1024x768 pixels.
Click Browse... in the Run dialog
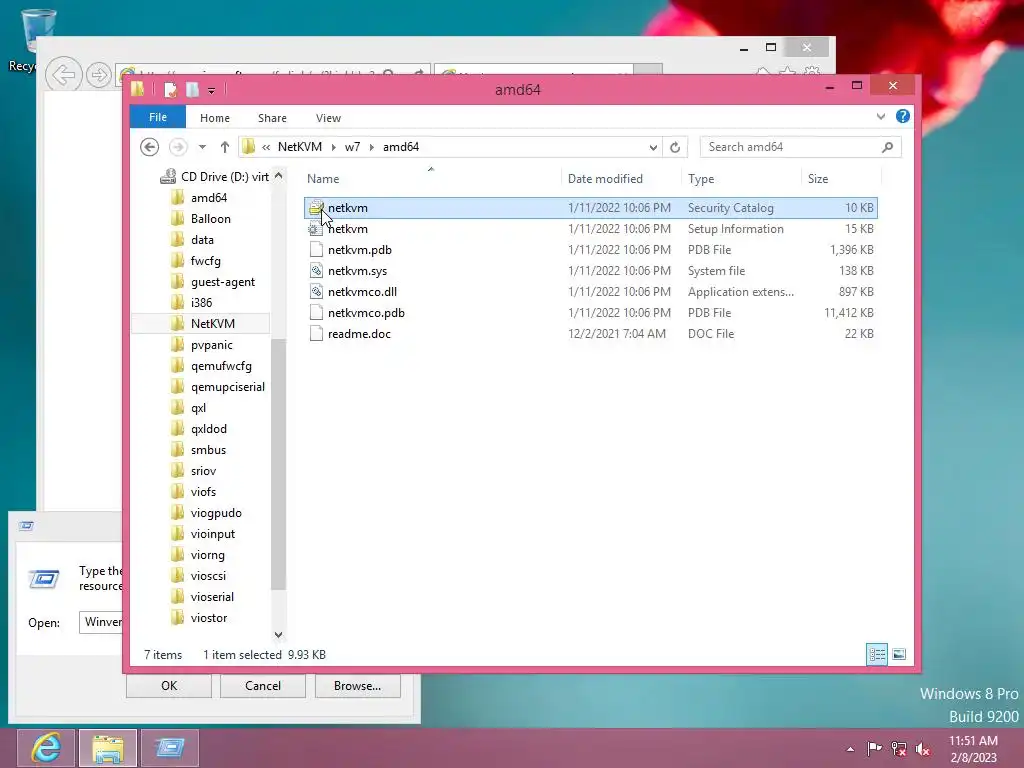point(357,686)
